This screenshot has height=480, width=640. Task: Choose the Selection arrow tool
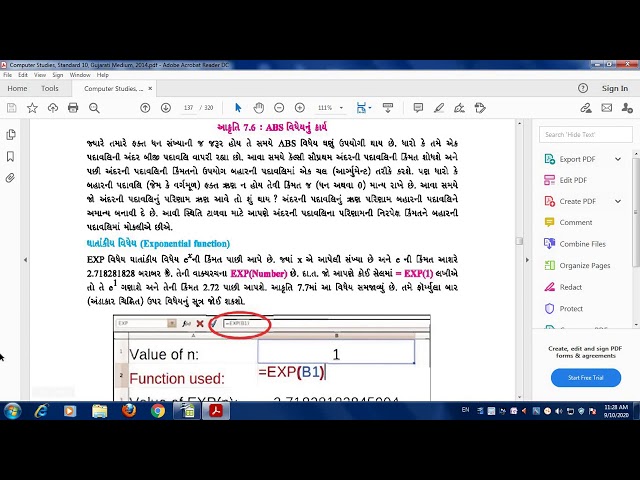(238, 108)
